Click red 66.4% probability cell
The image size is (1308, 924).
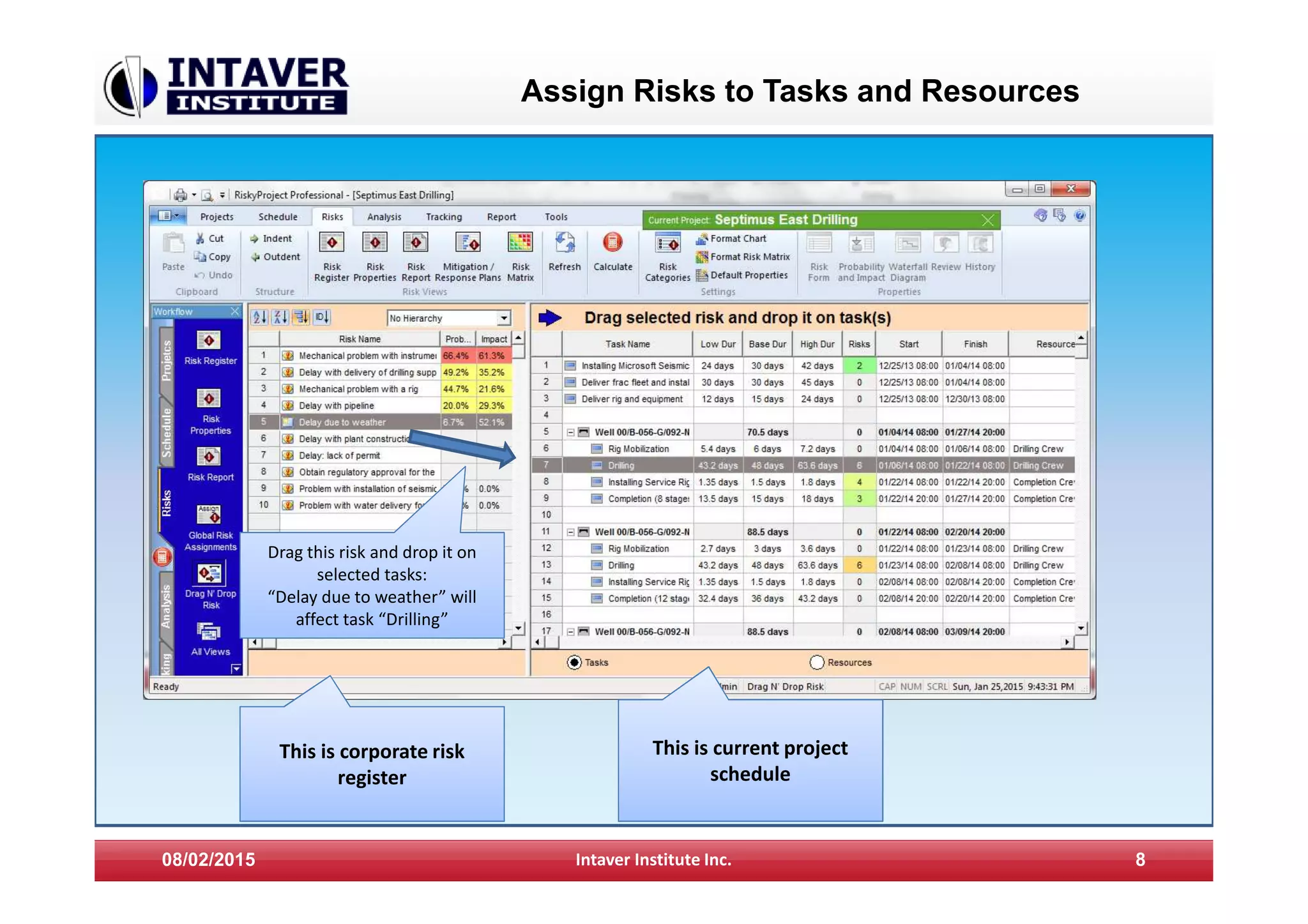tap(458, 356)
